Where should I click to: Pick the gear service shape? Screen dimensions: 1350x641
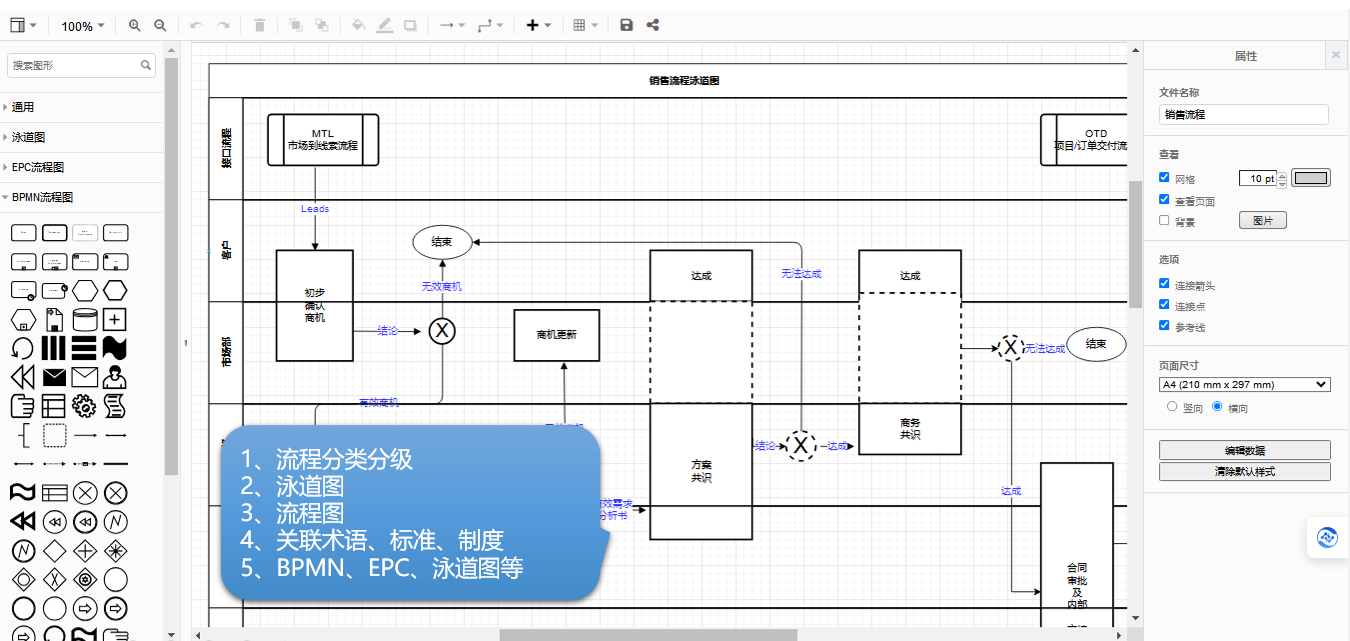pyautogui.click(x=85, y=406)
